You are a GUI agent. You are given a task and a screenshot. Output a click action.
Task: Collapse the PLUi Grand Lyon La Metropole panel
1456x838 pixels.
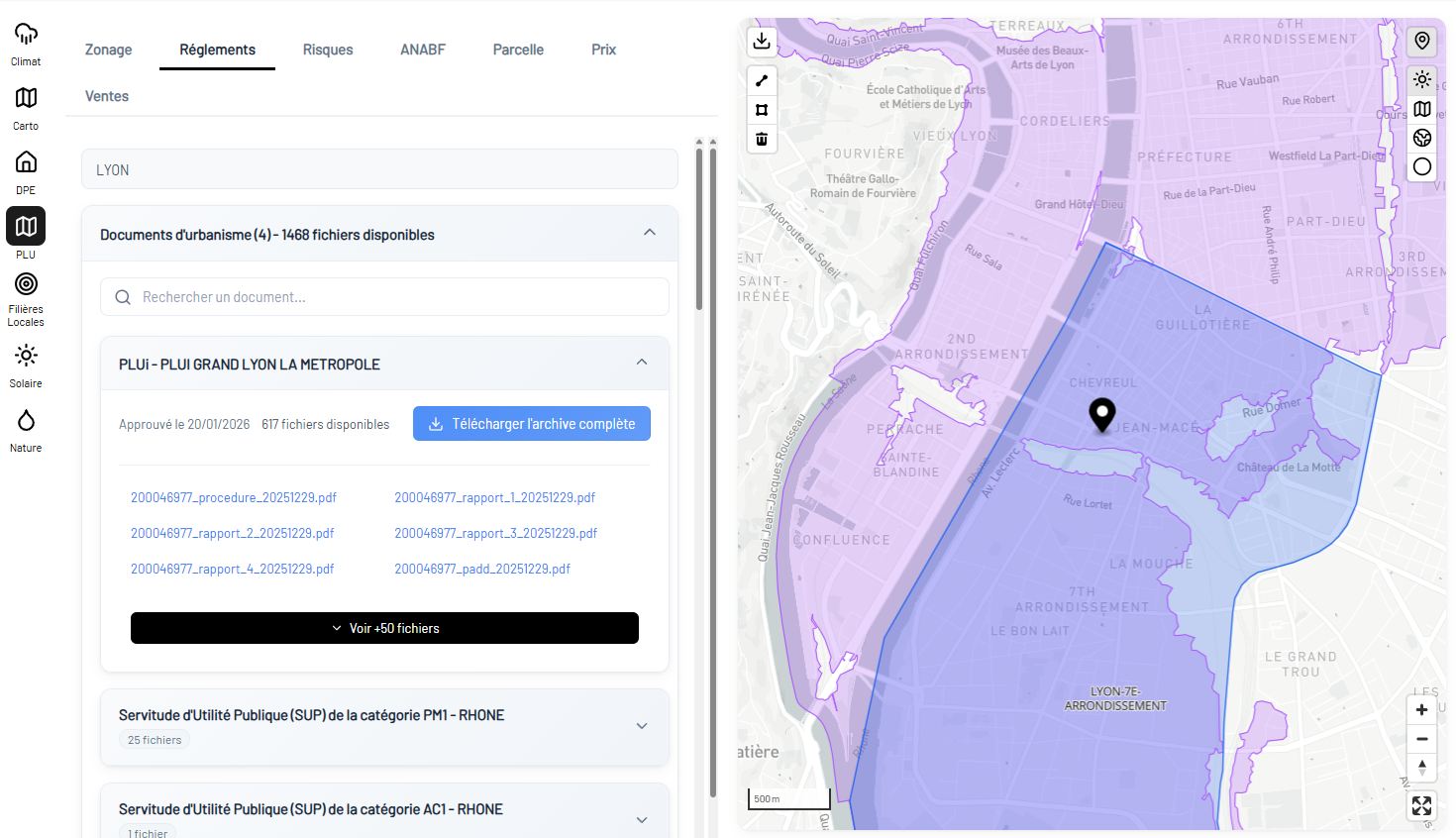642,363
